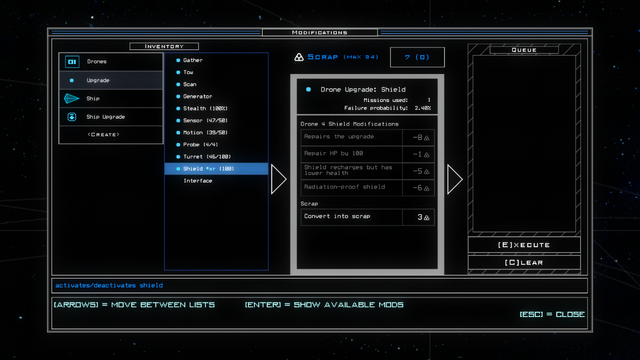Click the blue dot next to Generator
Viewport: 640px width, 360px height.
click(x=178, y=97)
